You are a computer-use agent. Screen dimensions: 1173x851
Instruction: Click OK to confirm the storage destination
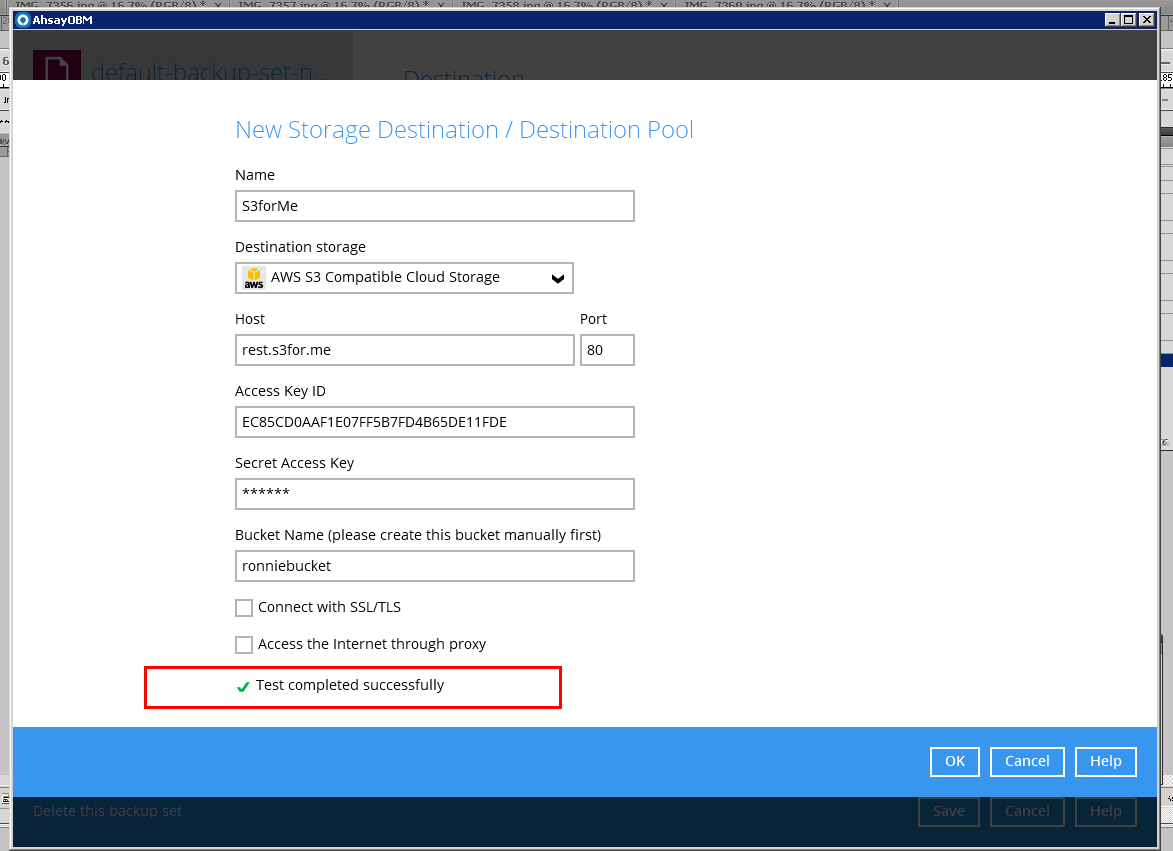tap(955, 761)
